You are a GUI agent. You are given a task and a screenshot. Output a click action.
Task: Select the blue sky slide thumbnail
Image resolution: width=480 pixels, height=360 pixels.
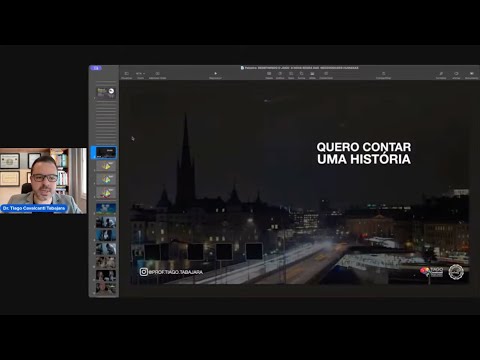click(x=106, y=208)
